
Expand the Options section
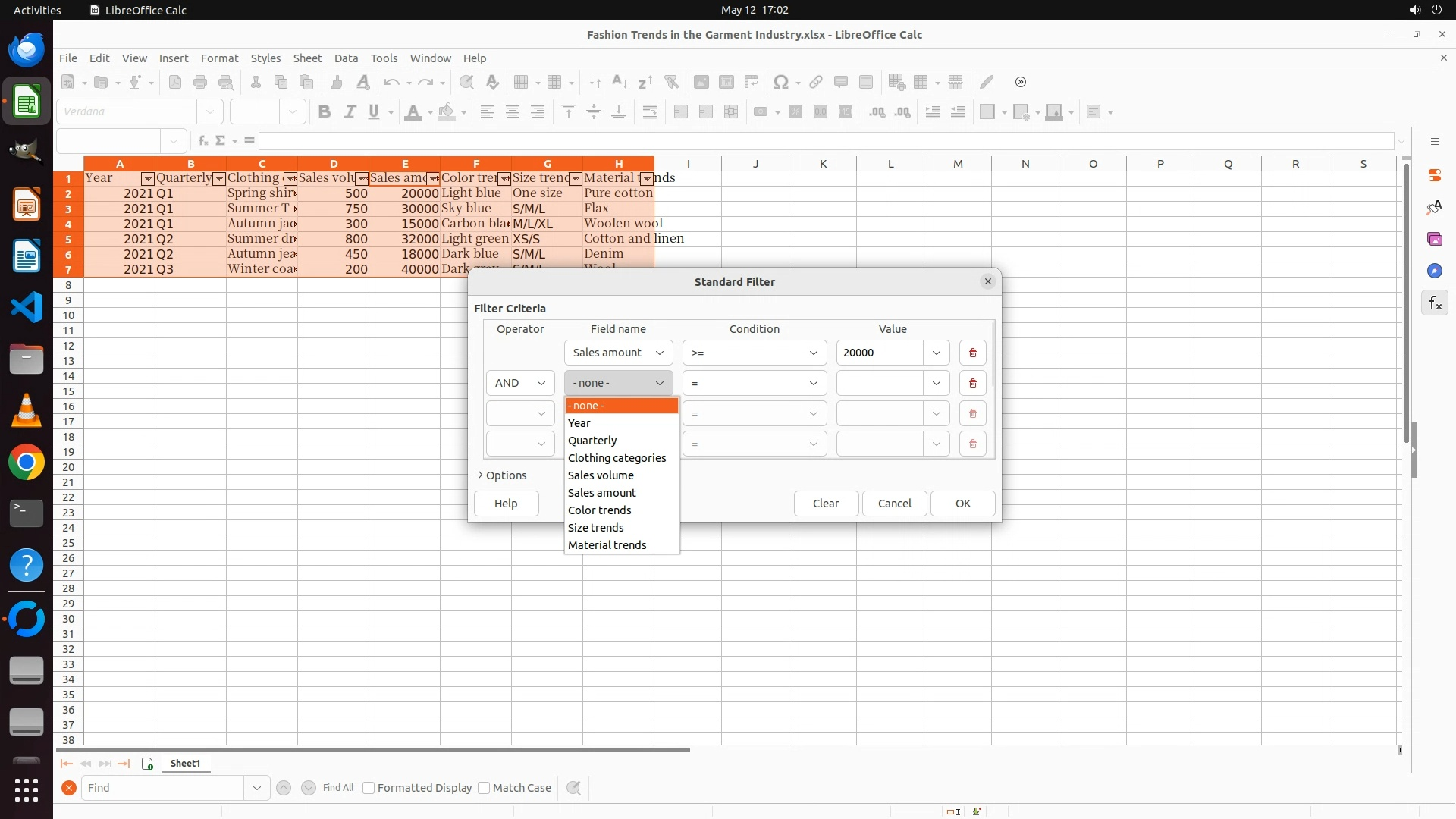502,475
